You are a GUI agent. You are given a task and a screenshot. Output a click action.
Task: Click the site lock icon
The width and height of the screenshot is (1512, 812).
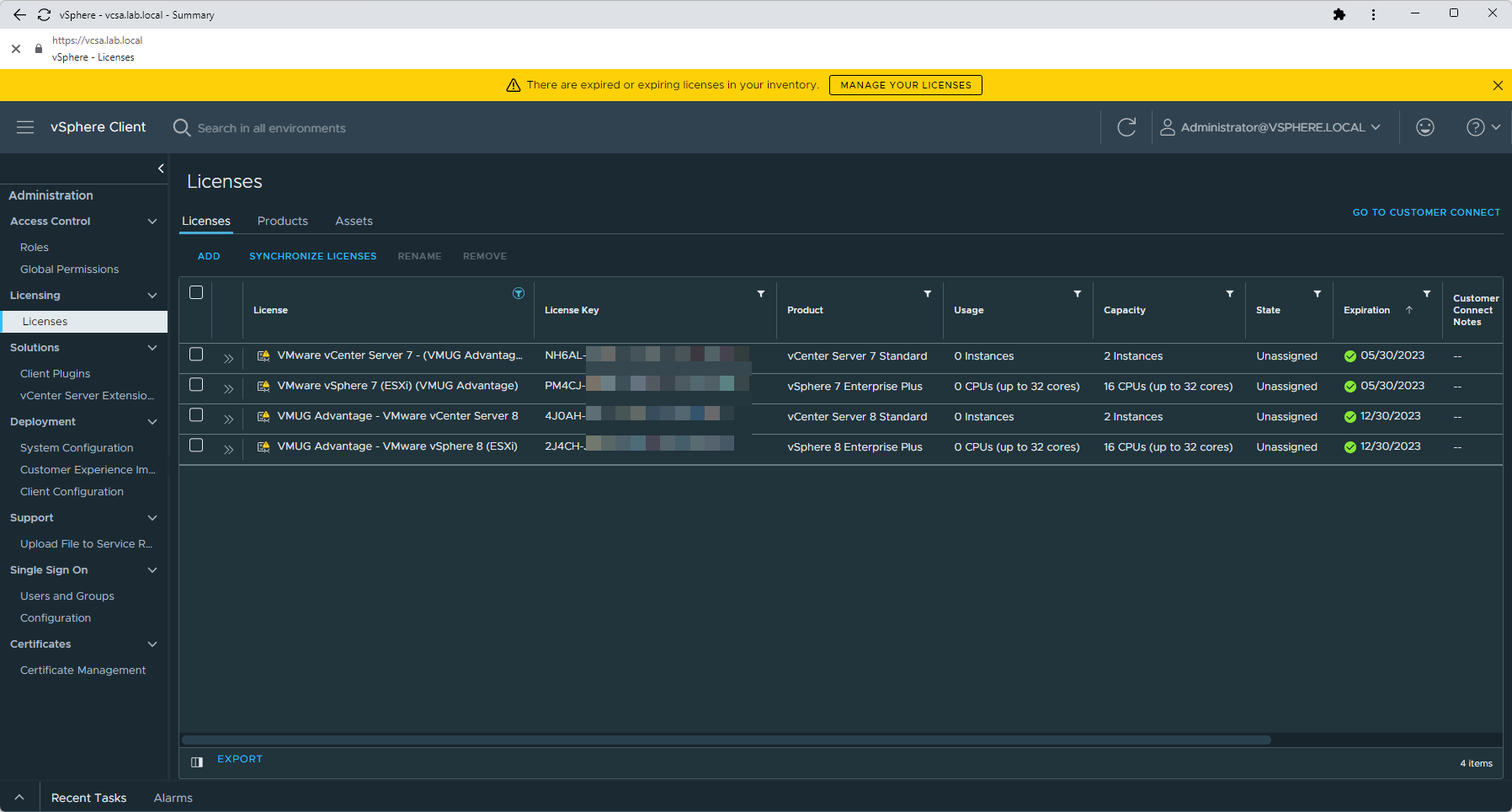click(x=39, y=49)
